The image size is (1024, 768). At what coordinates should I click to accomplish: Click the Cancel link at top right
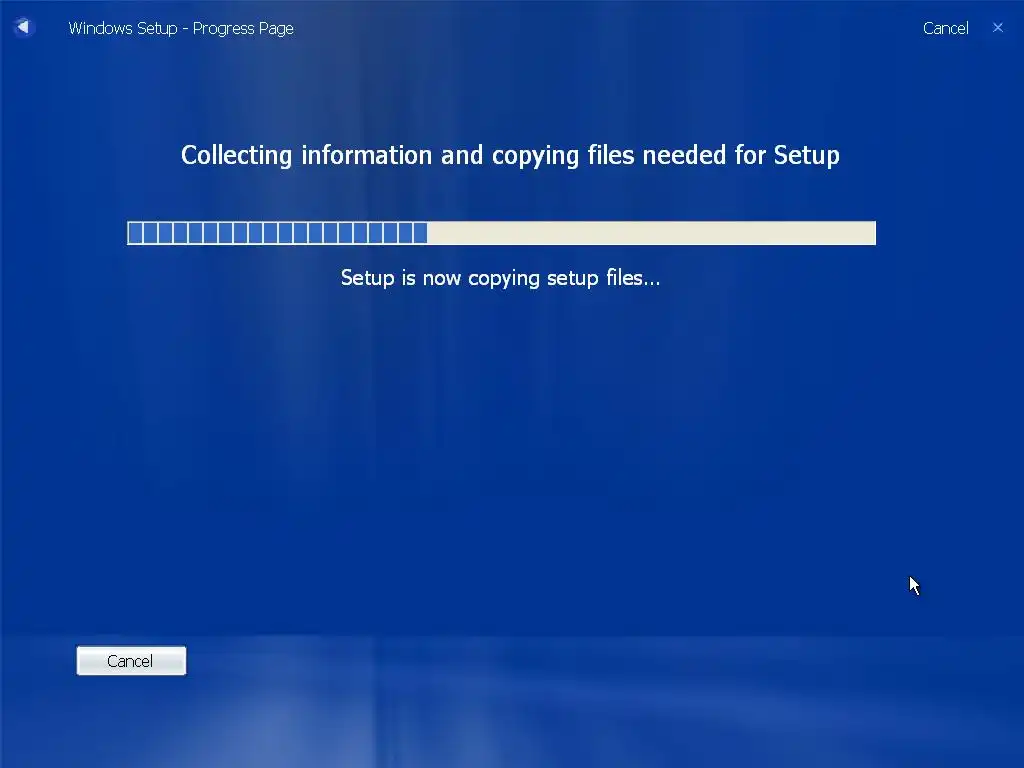pyautogui.click(x=945, y=28)
